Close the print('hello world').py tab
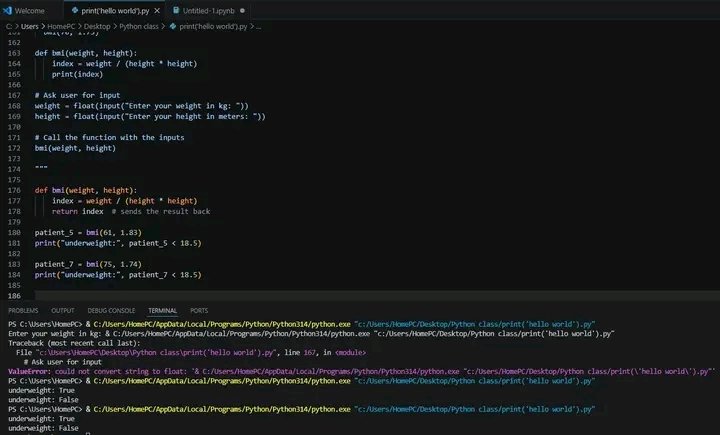The height and width of the screenshot is (435, 720). [157, 10]
